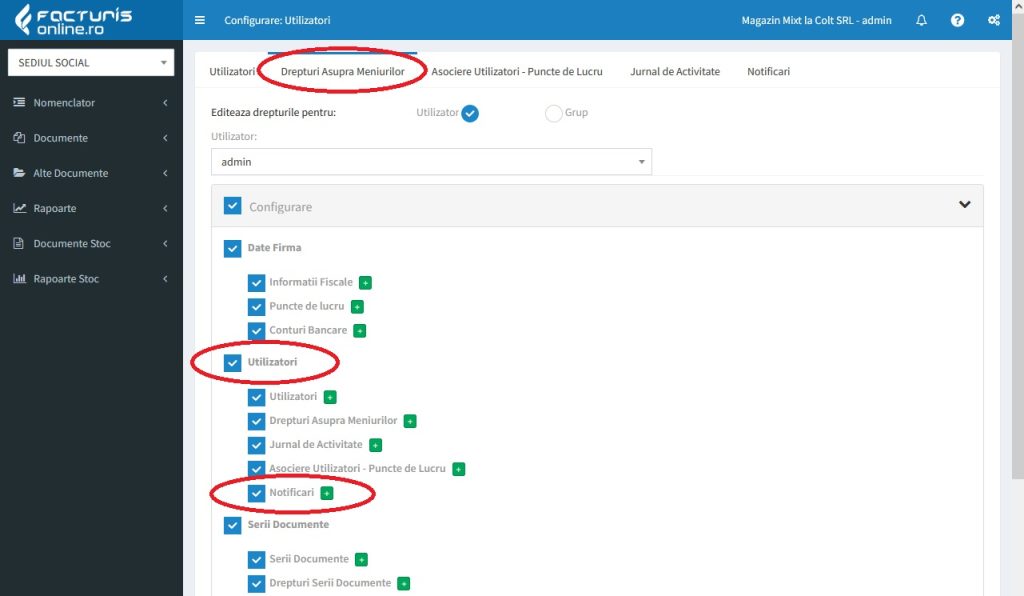Screen dimensions: 1024x596
Task: Click green plus next to Informatii Fiscale
Action: pyautogui.click(x=365, y=283)
